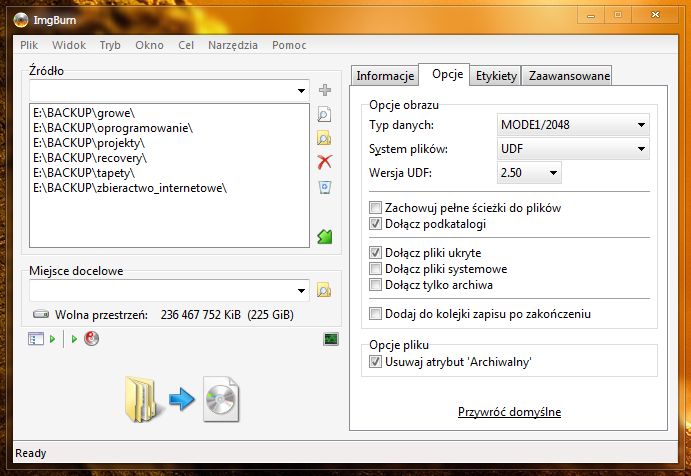Open the Widok menu
This screenshot has height=476, width=691.
coord(69,45)
